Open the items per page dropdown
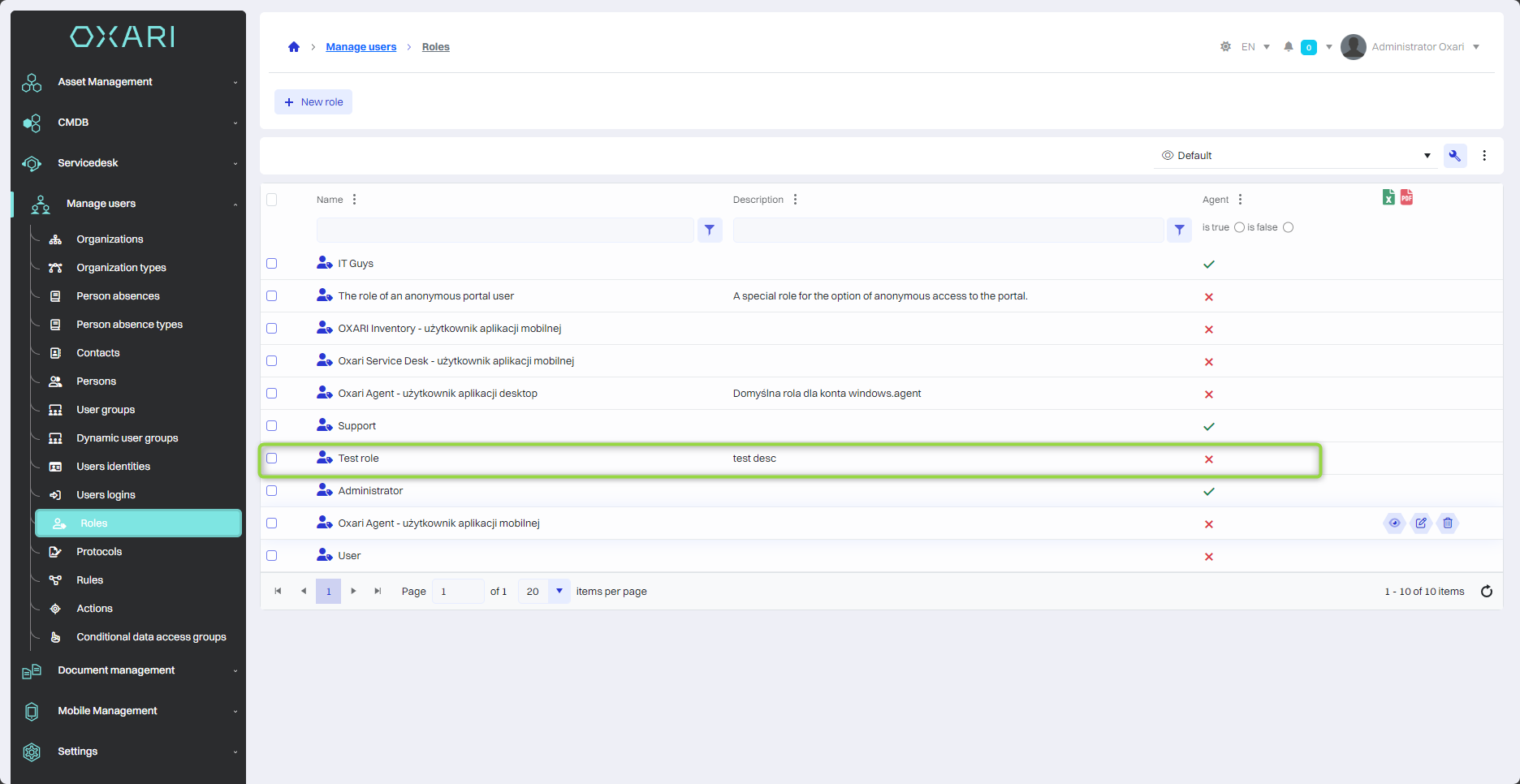 point(559,592)
